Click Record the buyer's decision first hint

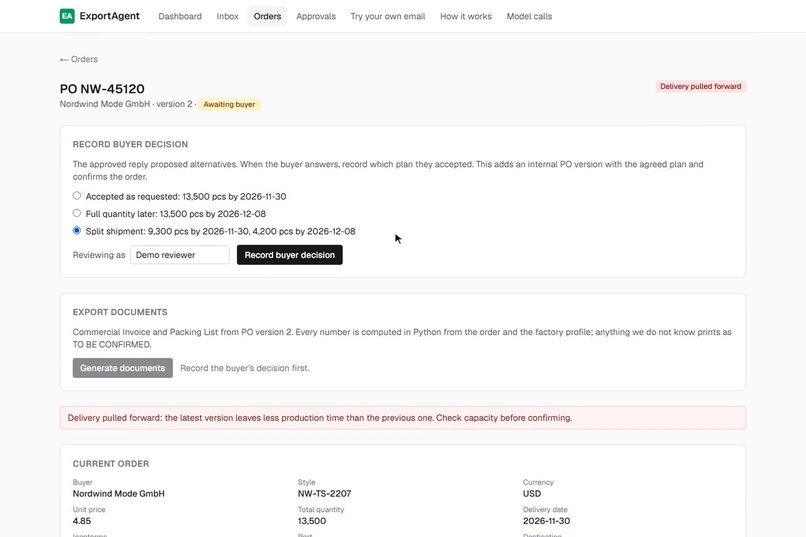[245, 368]
